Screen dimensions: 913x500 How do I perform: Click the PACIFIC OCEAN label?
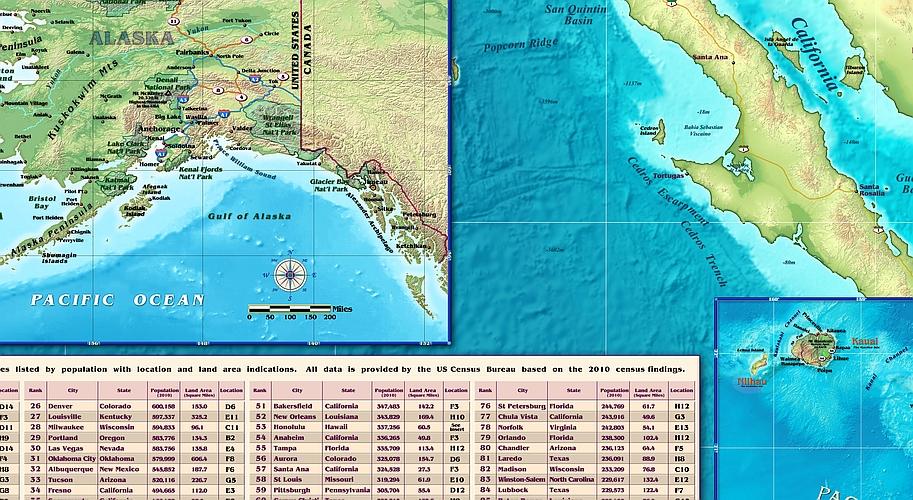[x=118, y=300]
